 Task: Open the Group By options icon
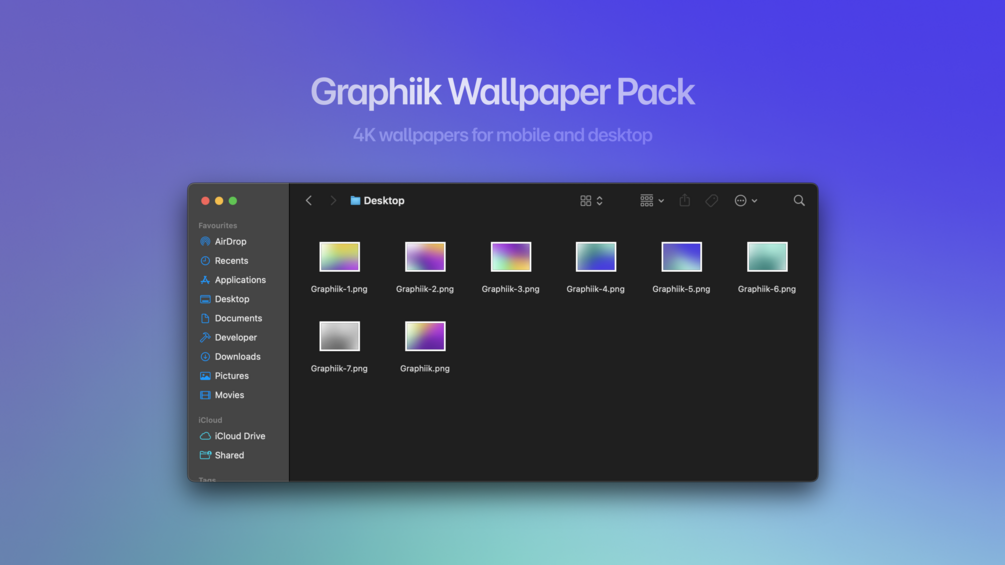[x=646, y=201]
